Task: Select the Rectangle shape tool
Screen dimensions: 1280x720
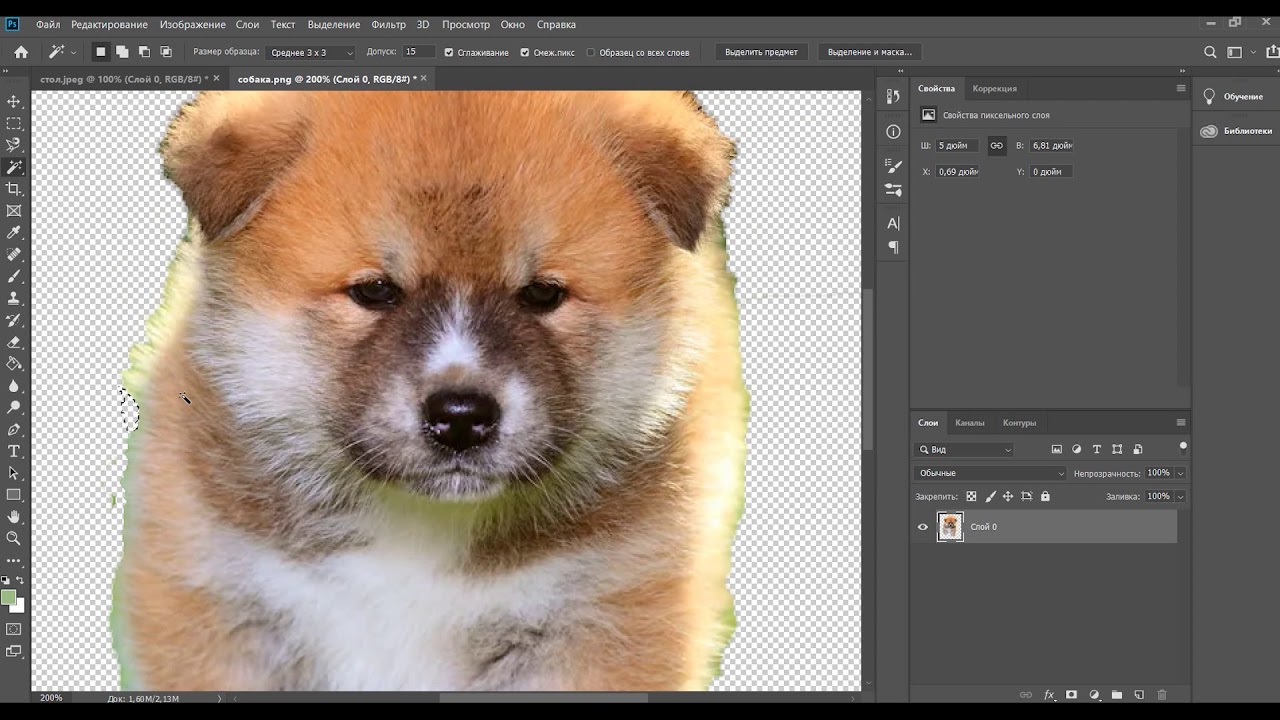Action: point(14,495)
